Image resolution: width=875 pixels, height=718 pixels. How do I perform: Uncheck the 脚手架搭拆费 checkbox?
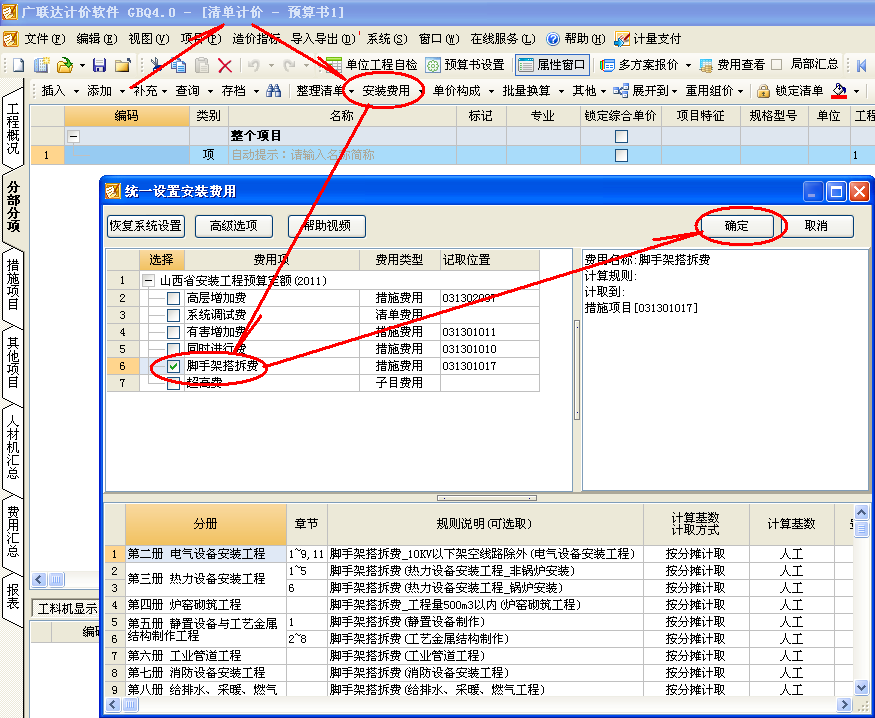(x=174, y=367)
